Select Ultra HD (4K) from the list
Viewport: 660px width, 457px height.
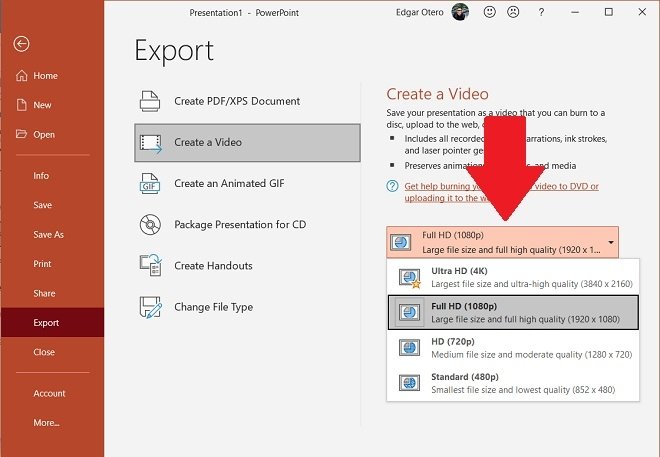tap(513, 277)
